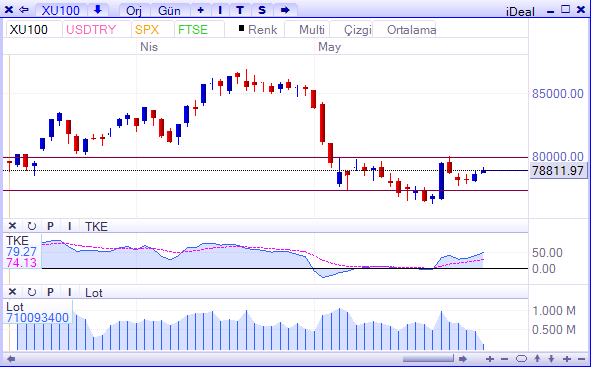Click the Lot panel title label
The width and height of the screenshot is (591, 367).
tap(94, 293)
